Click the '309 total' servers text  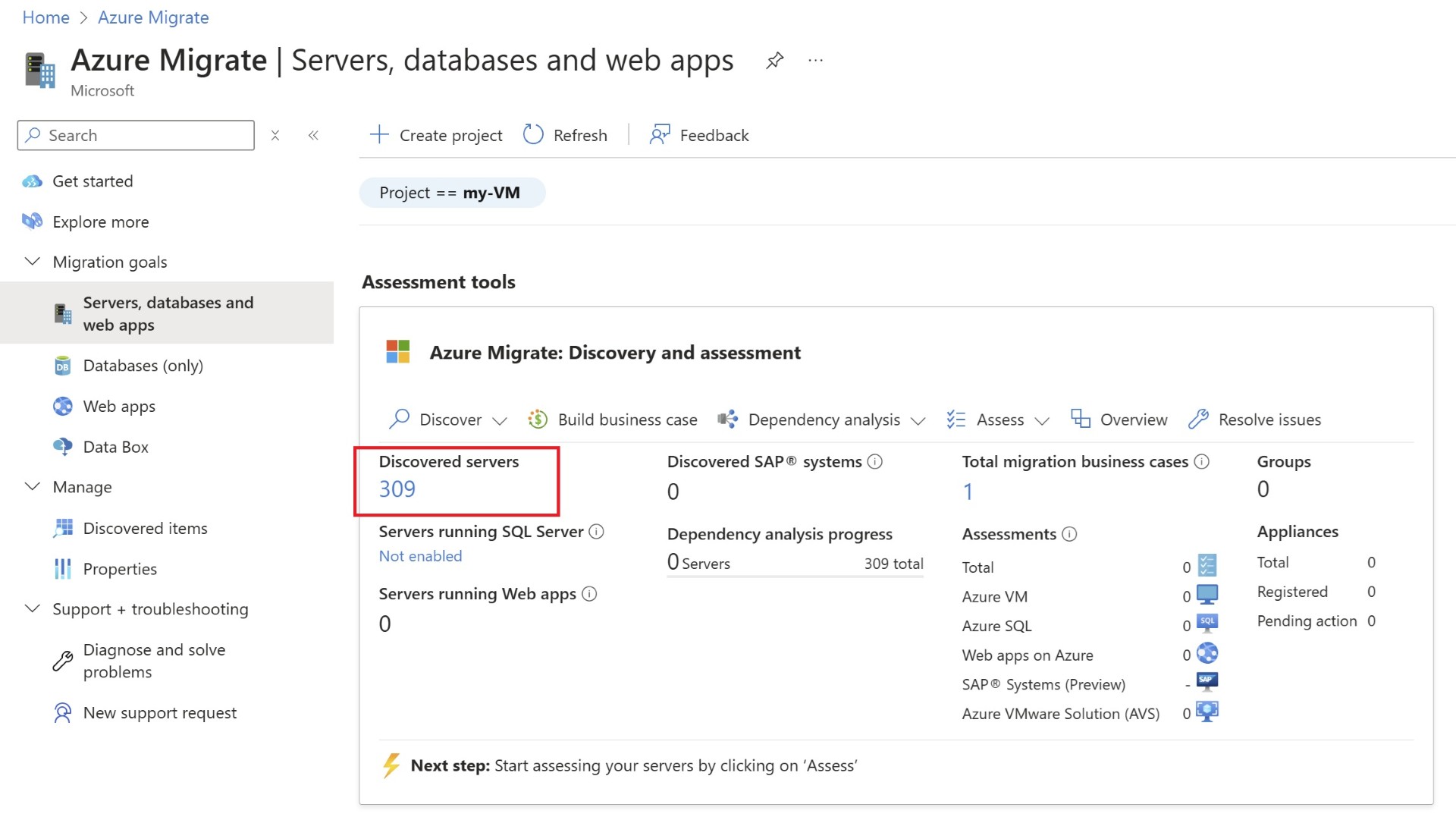tap(894, 564)
